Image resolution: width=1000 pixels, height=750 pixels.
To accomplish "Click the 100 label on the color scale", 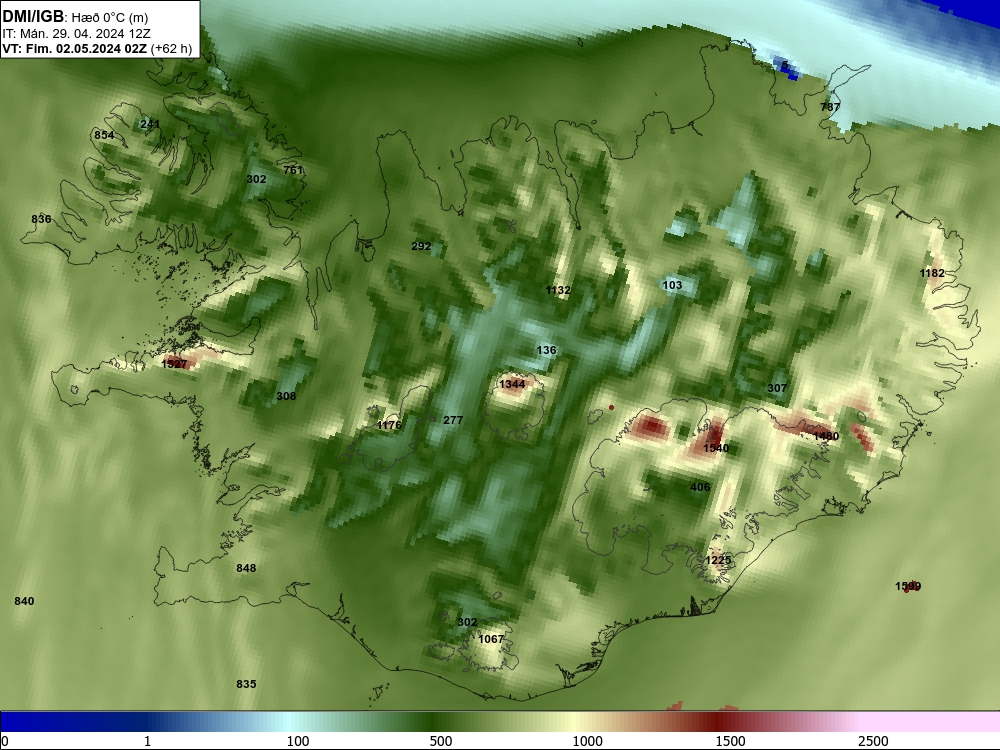I will click(298, 741).
